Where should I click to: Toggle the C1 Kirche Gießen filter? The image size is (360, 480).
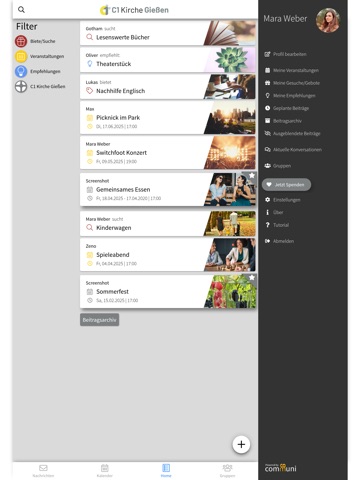click(x=40, y=86)
